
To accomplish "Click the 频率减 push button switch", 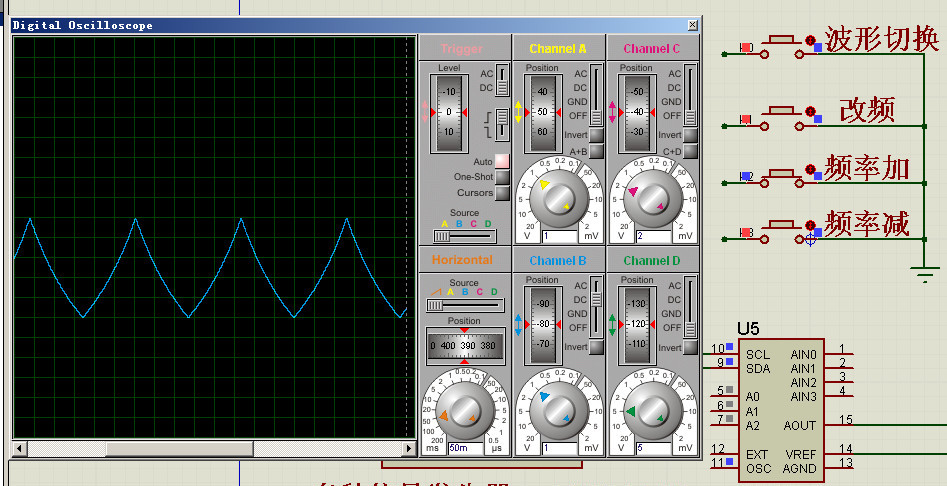I will point(784,232).
